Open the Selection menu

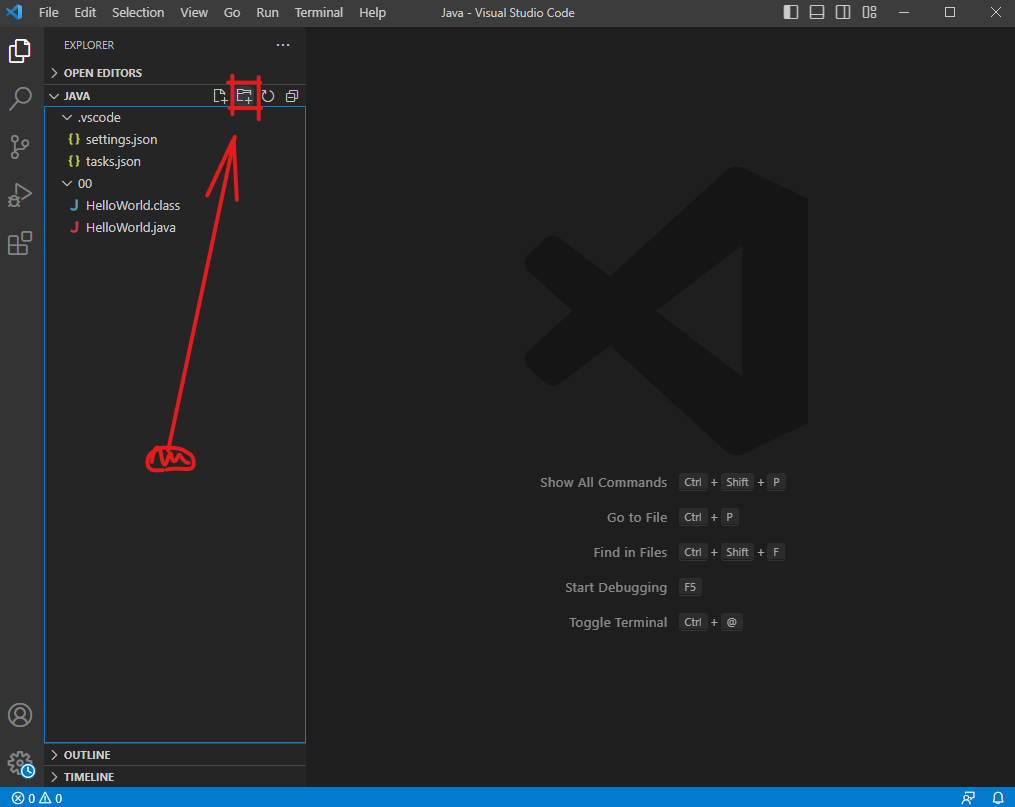tap(138, 13)
